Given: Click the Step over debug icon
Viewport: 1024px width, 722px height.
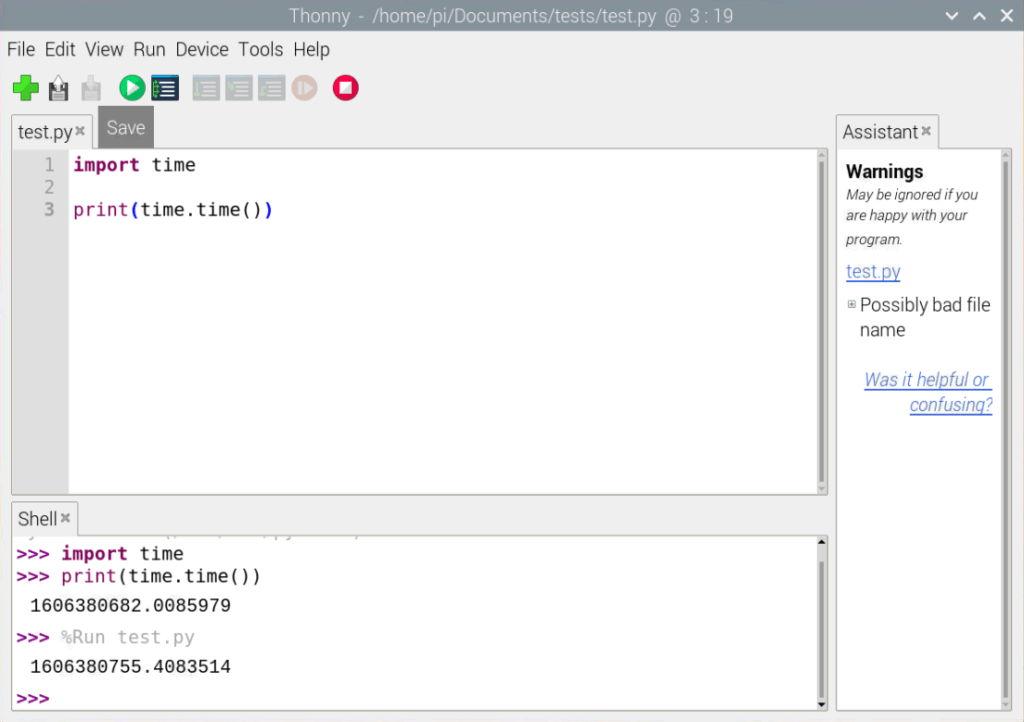Looking at the screenshot, I should pyautogui.click(x=206, y=88).
